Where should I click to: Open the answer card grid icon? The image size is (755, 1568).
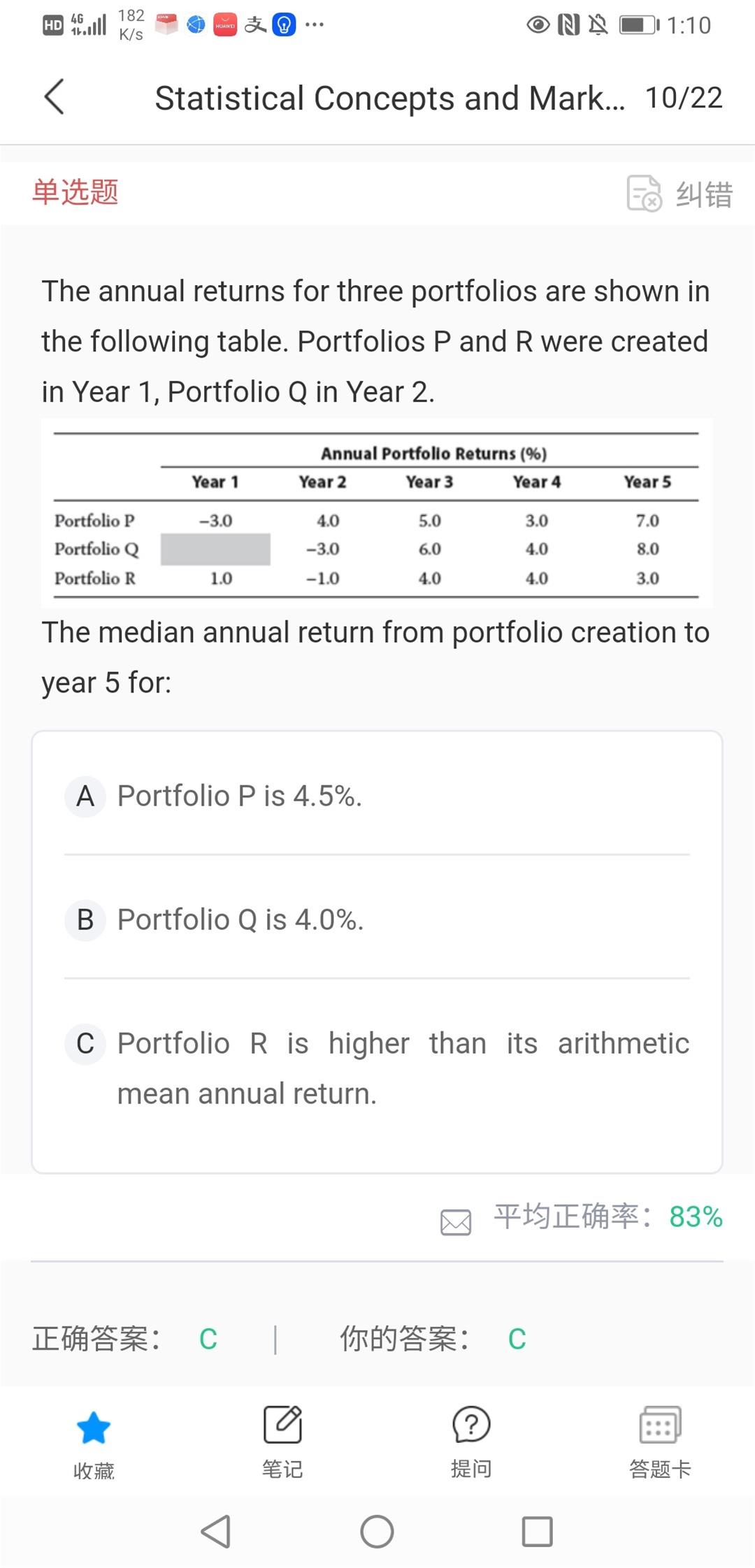point(659,1425)
